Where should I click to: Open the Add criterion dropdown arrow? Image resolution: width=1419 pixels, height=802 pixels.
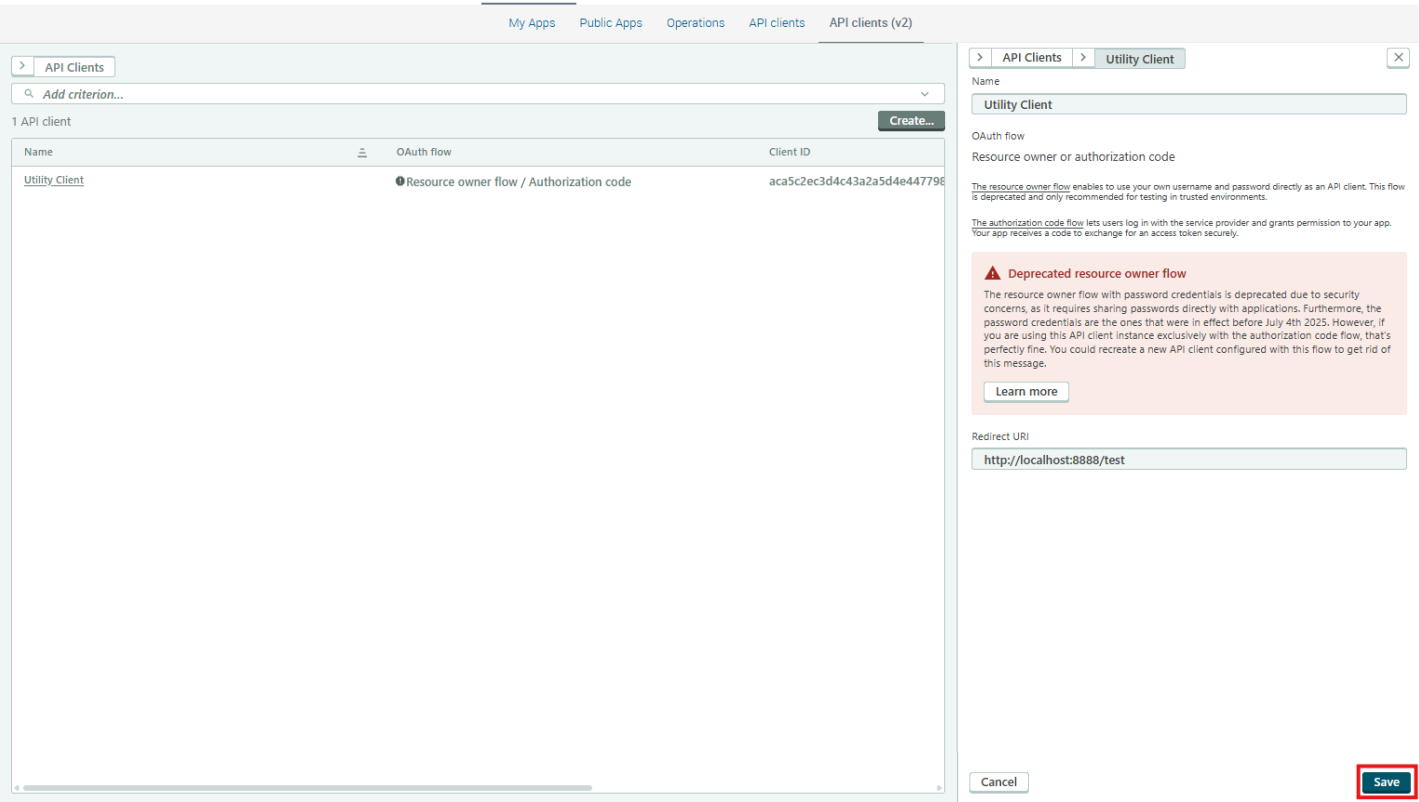(x=924, y=94)
